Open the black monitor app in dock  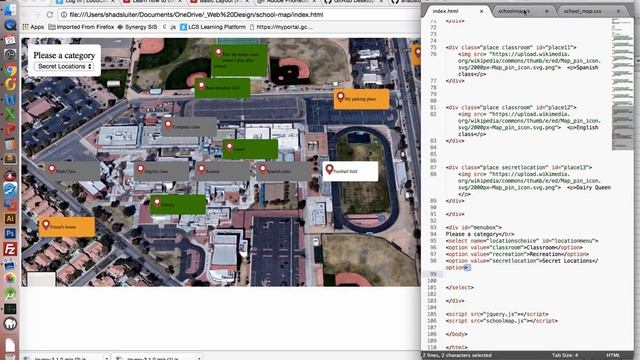pyautogui.click(x=10, y=309)
